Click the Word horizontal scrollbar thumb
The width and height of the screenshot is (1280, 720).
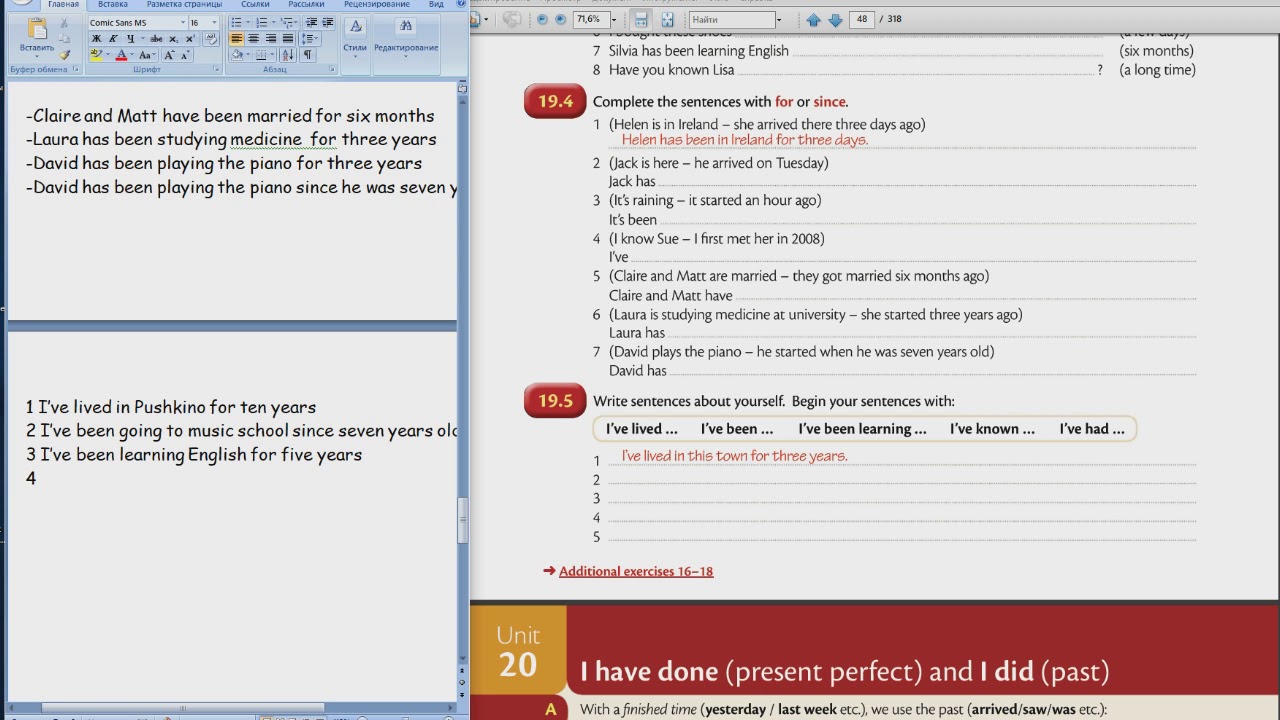tap(182, 708)
